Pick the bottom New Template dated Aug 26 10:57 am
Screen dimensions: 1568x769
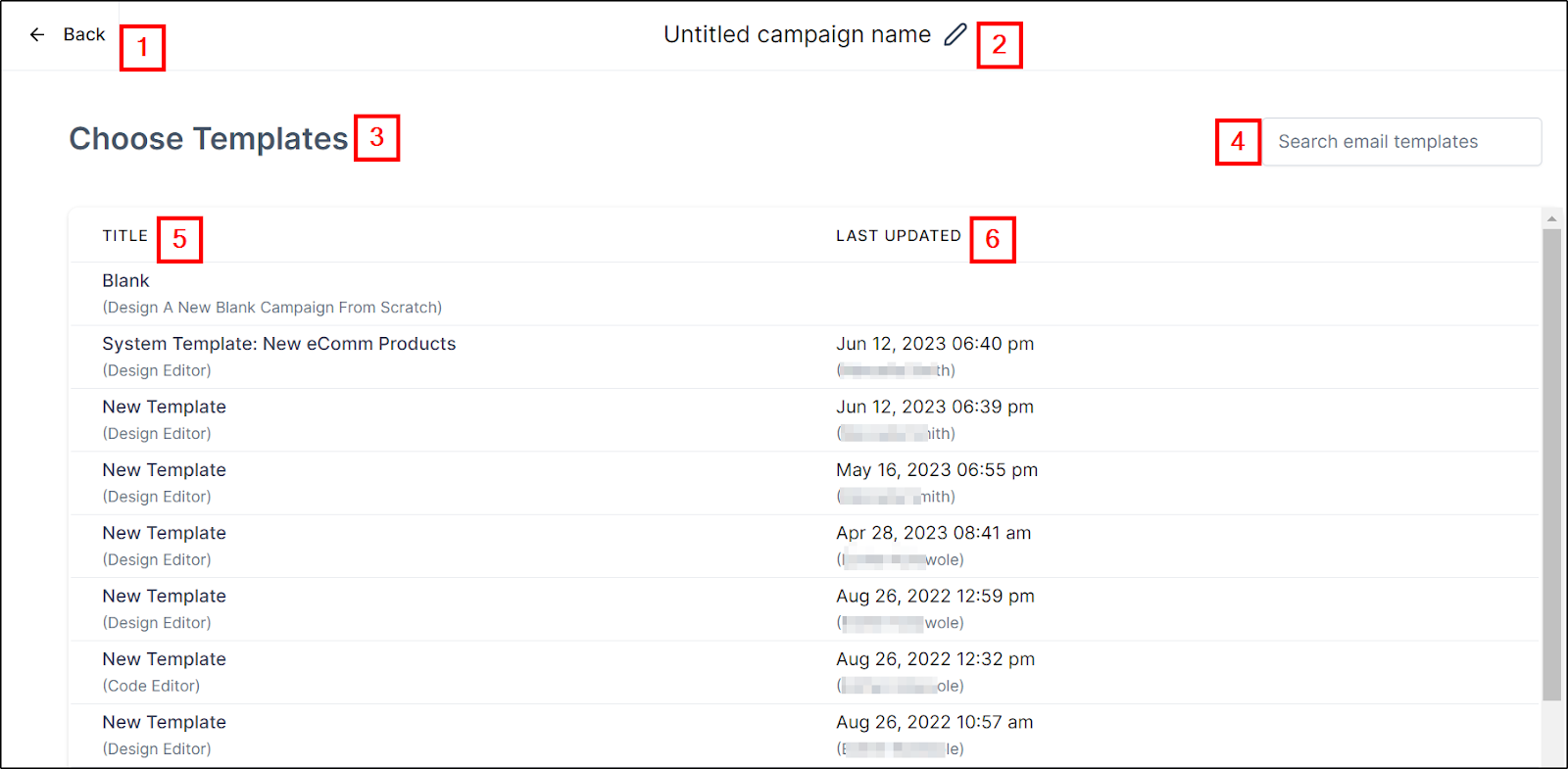164,722
